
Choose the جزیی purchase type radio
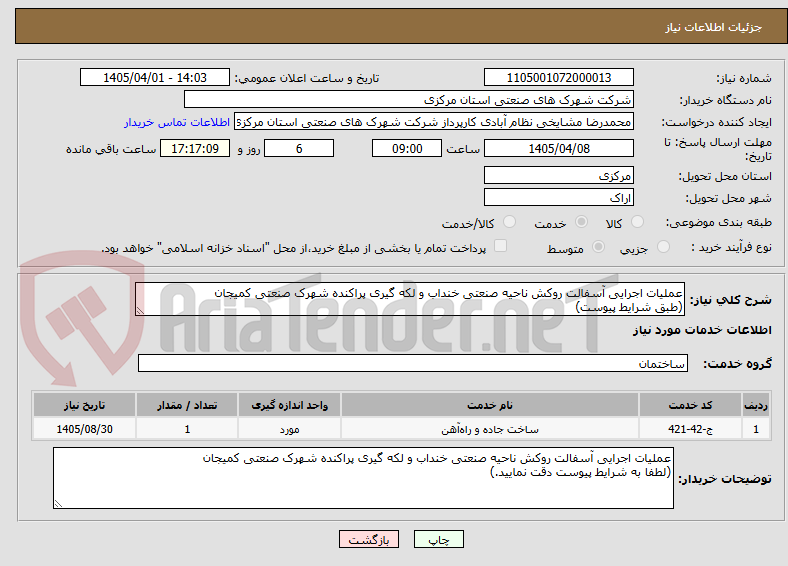[663, 246]
